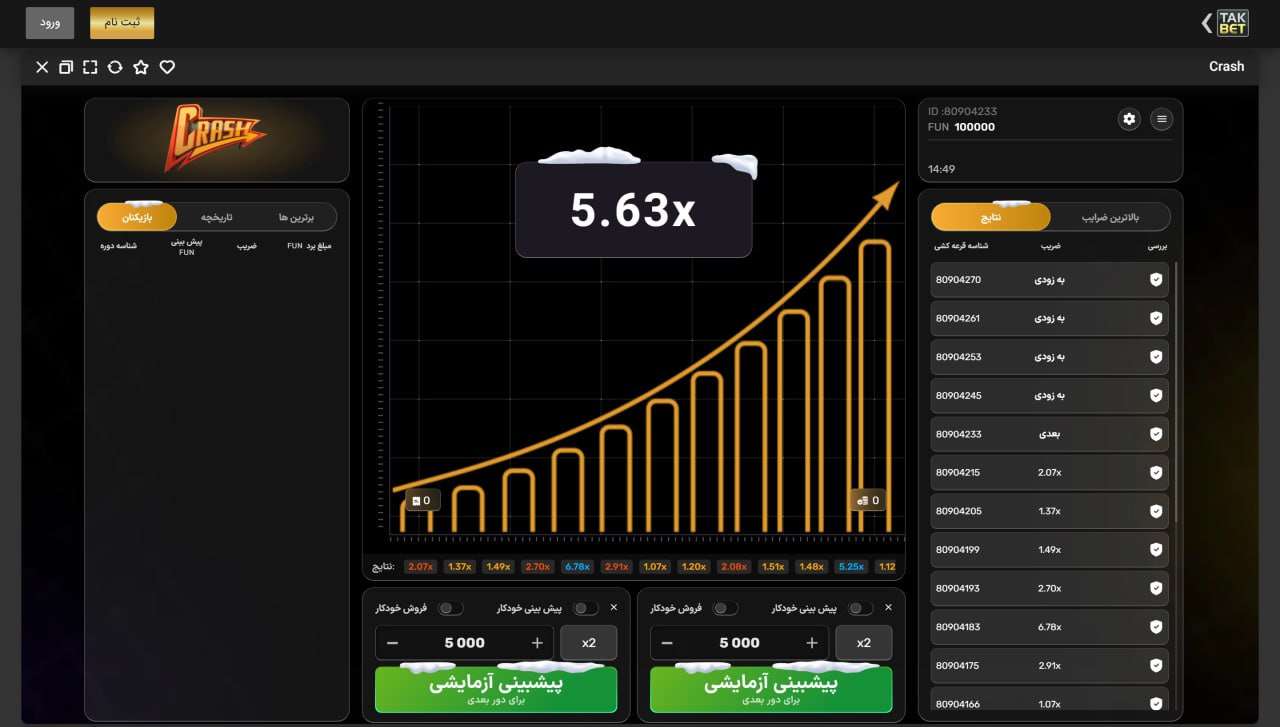
Task: Enter fullscreen mode via the frame icon
Action: tap(90, 67)
